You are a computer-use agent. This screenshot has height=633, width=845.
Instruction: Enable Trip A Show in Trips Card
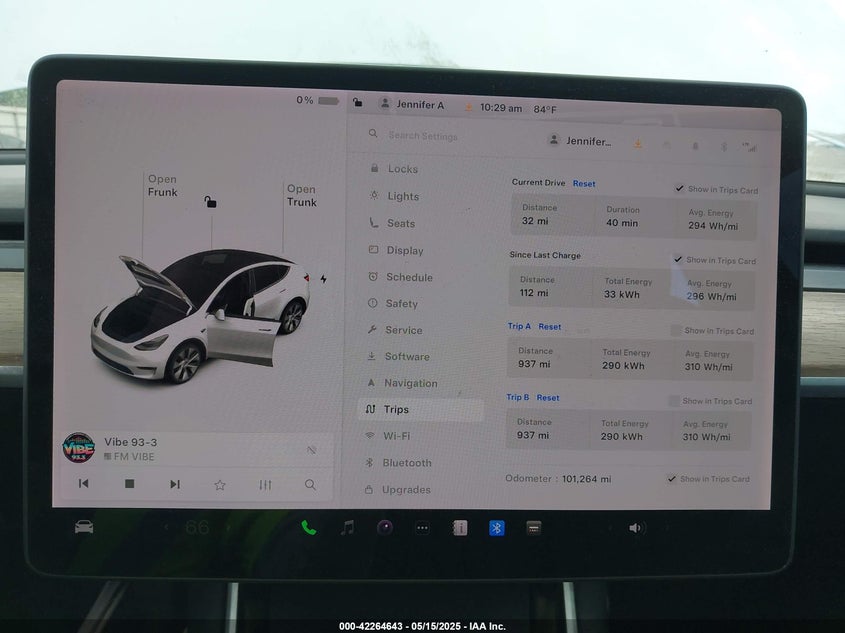pos(677,330)
